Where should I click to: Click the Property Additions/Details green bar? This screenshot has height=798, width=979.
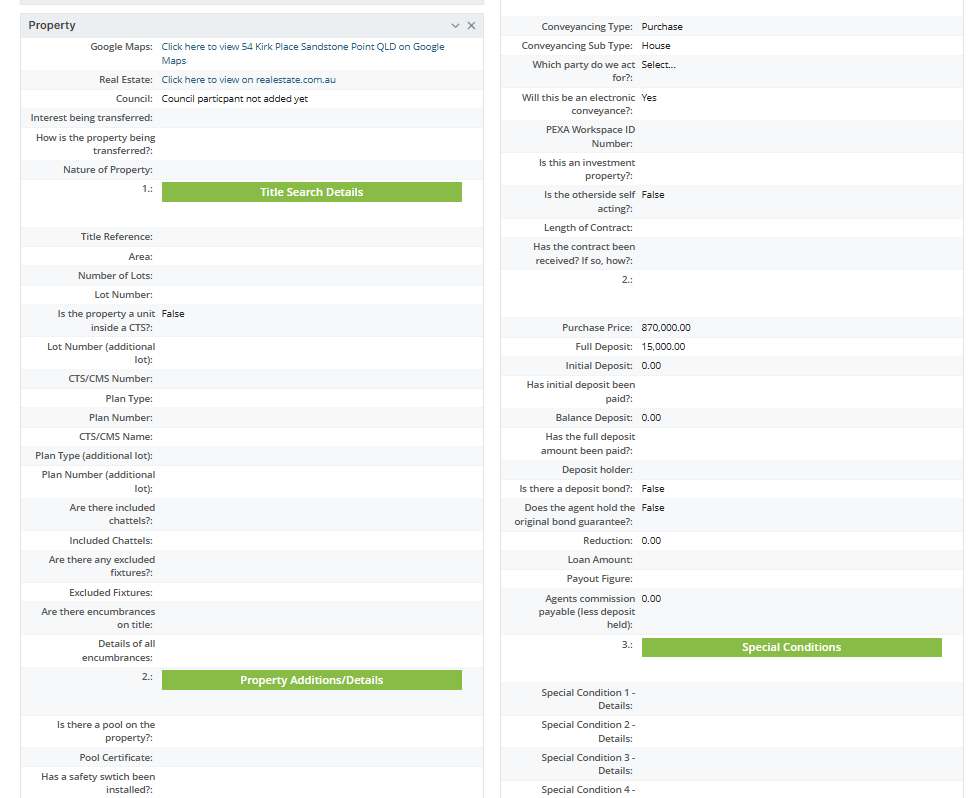(x=311, y=680)
